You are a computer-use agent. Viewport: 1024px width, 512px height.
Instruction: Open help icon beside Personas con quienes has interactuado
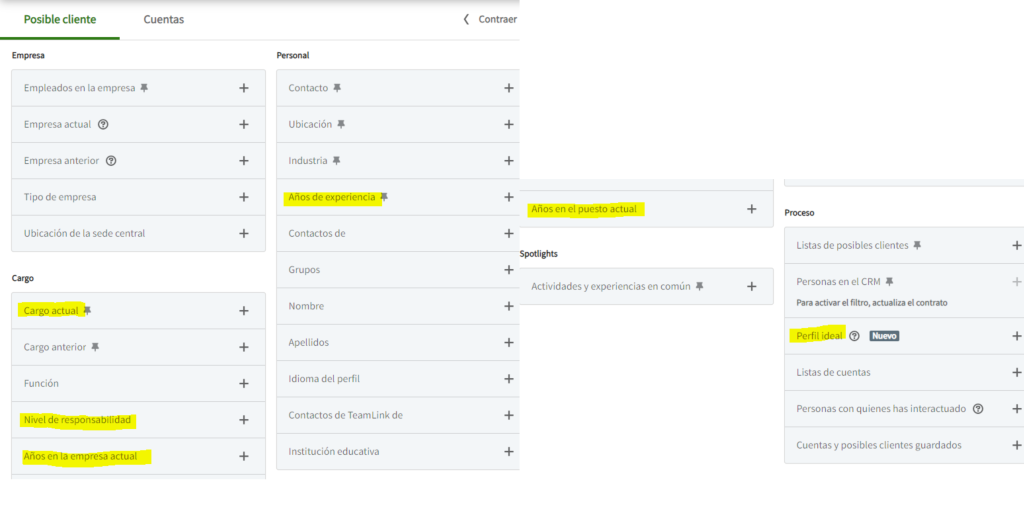click(x=978, y=409)
